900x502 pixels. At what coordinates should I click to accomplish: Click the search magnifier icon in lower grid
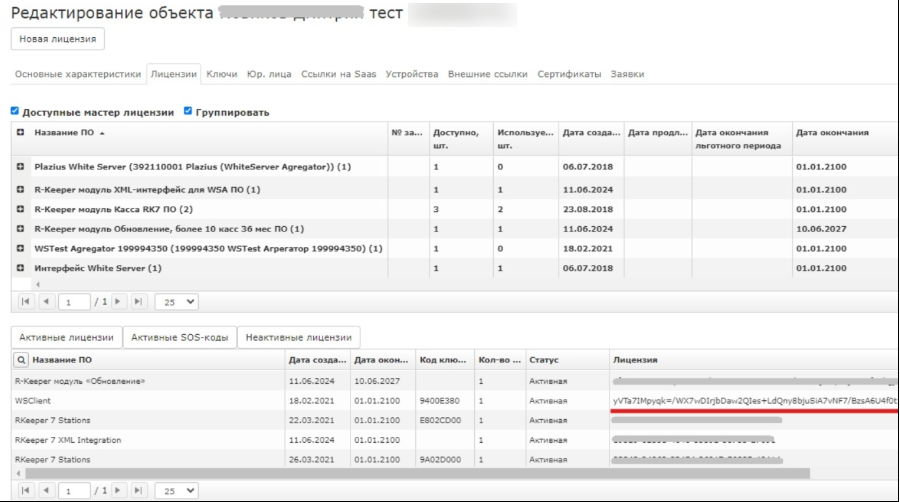[21, 360]
